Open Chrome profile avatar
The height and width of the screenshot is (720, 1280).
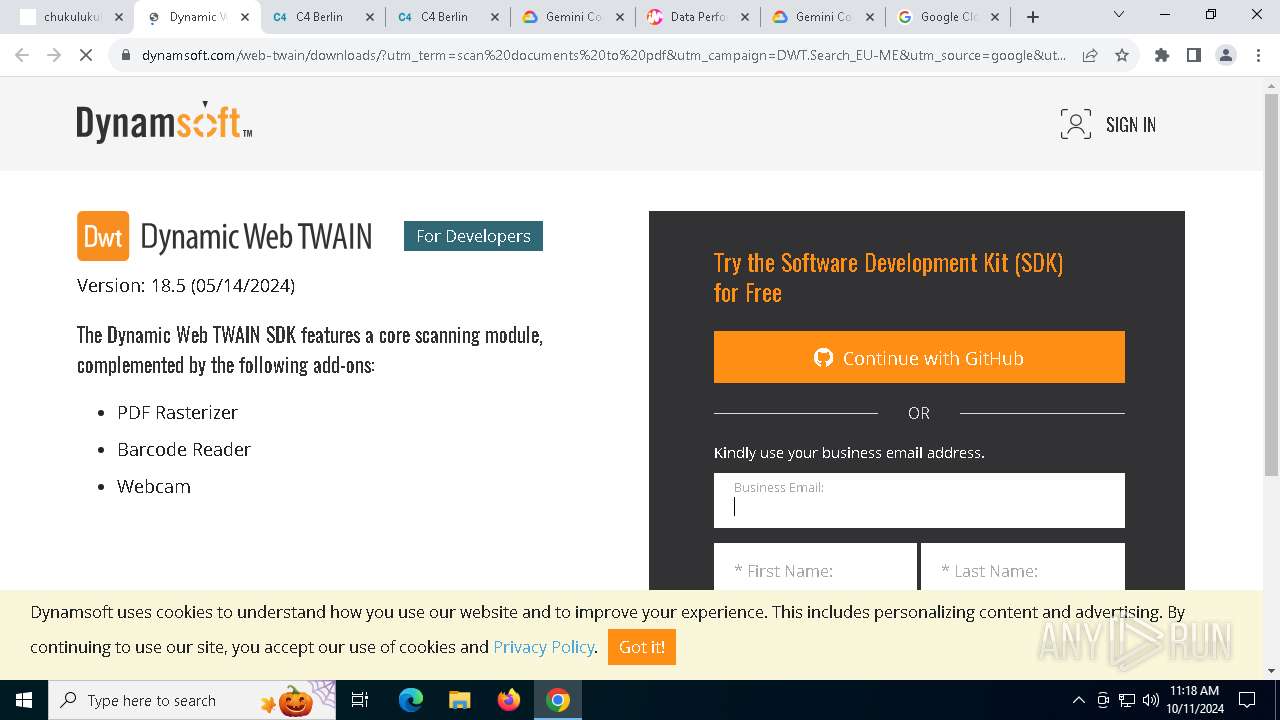coord(1226,55)
